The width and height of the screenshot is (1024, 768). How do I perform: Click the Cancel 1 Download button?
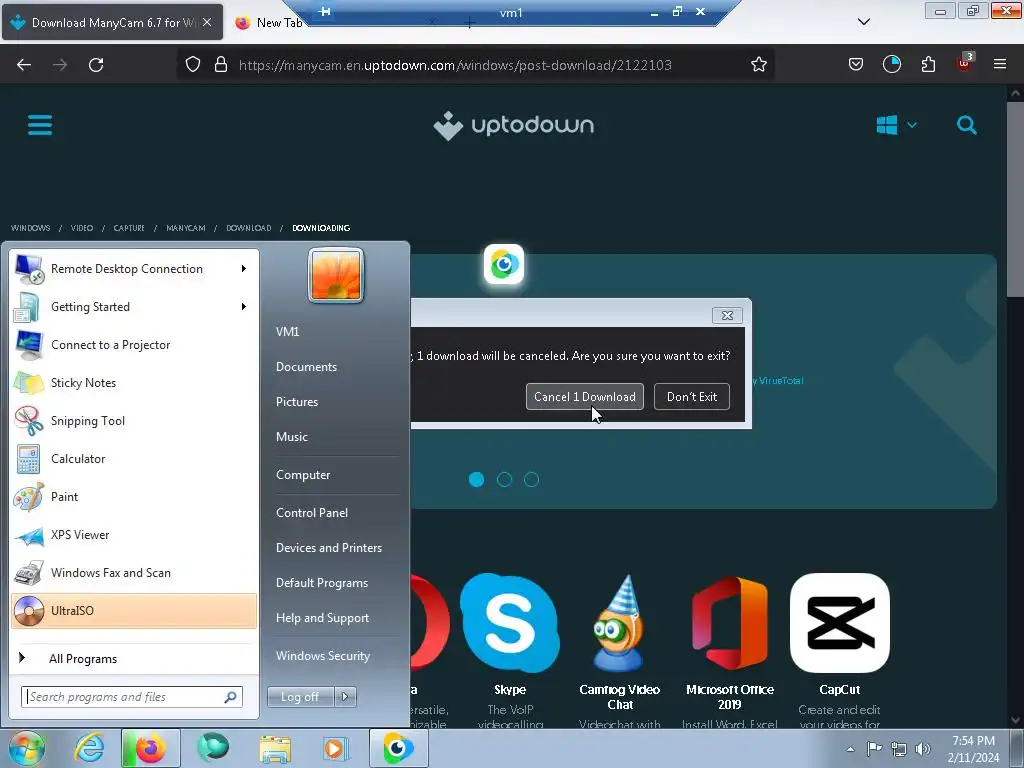tap(584, 396)
